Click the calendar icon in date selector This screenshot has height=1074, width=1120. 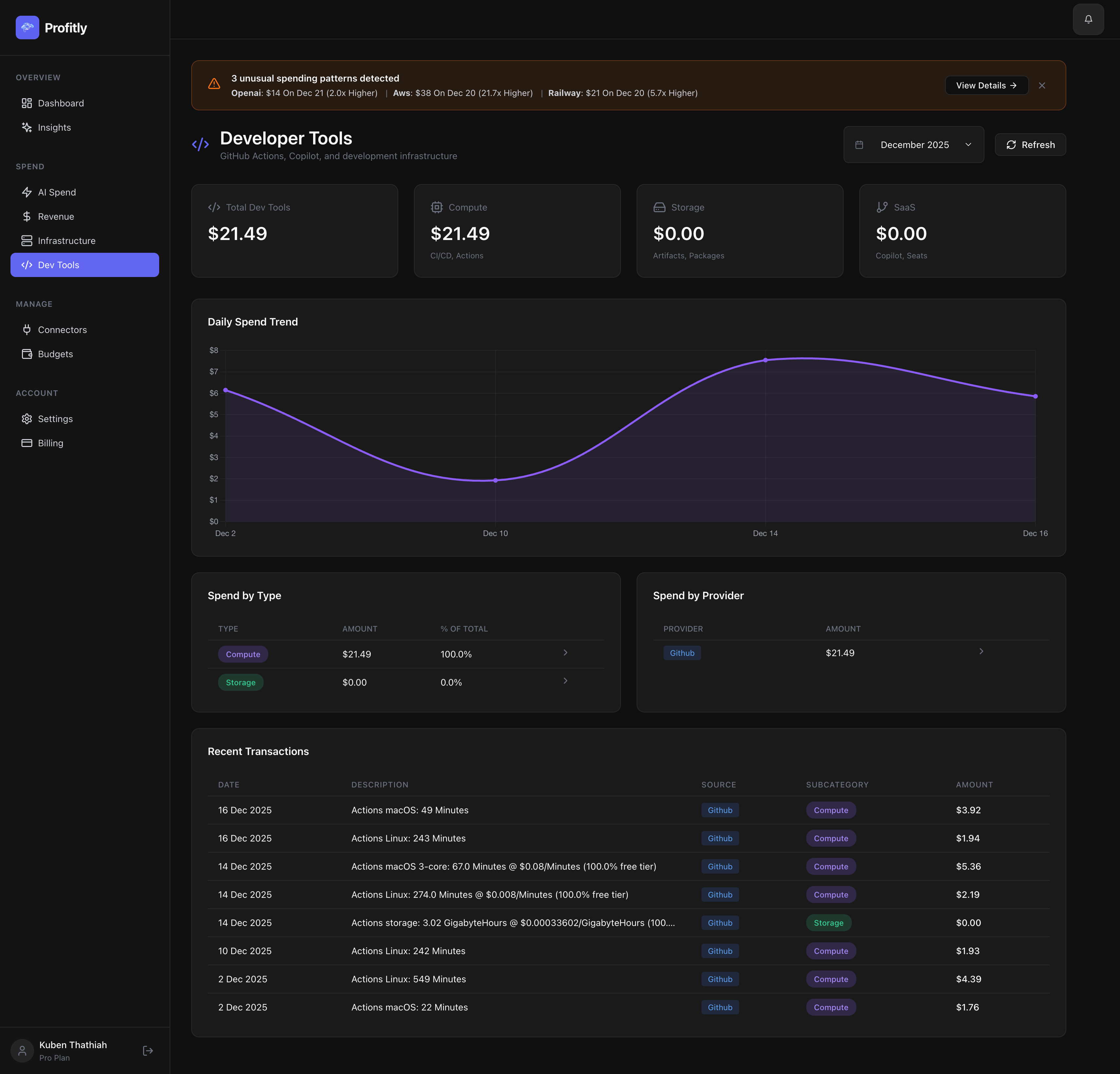(859, 144)
